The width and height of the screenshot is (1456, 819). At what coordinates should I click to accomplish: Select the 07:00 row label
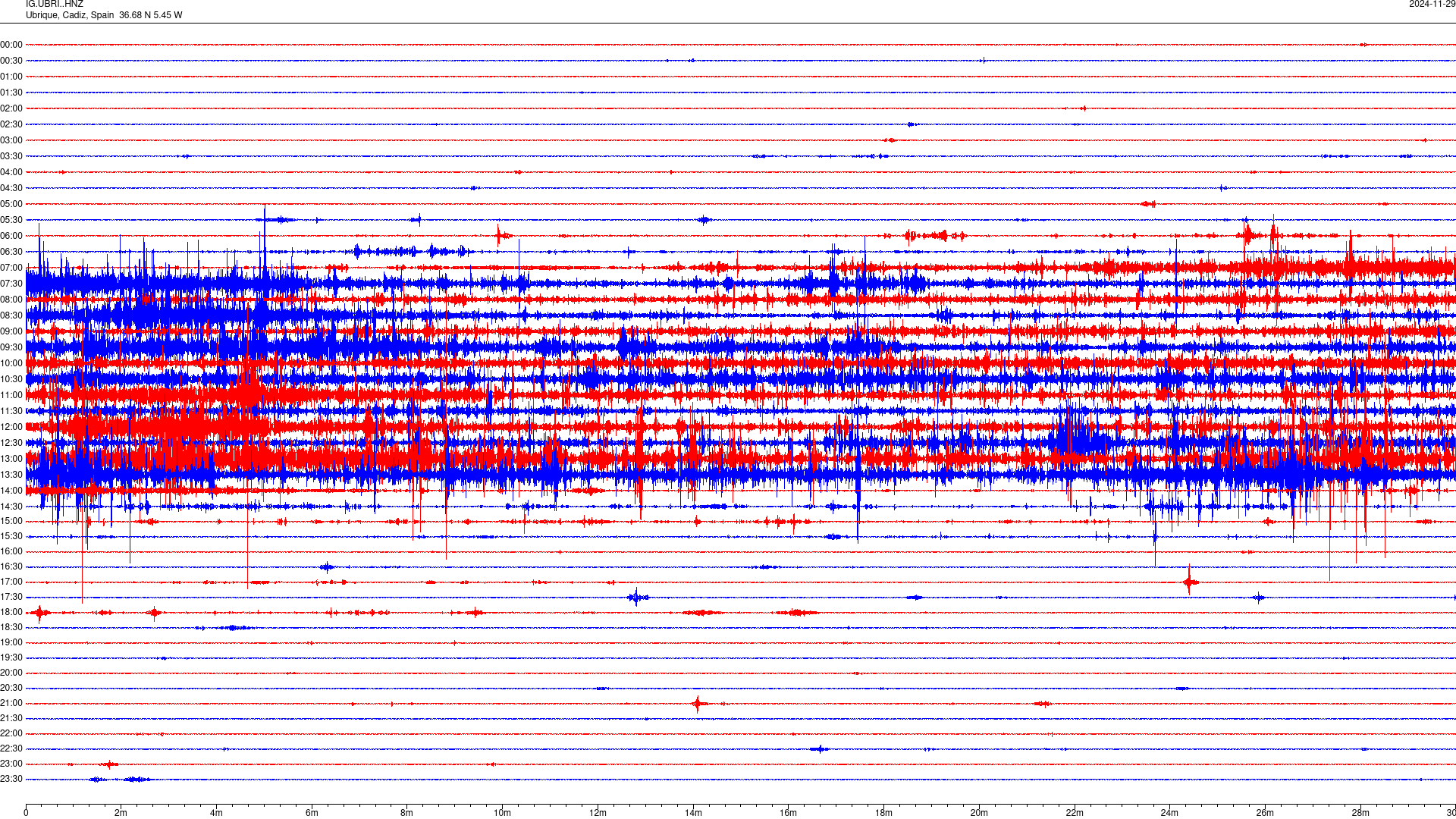coord(11,268)
